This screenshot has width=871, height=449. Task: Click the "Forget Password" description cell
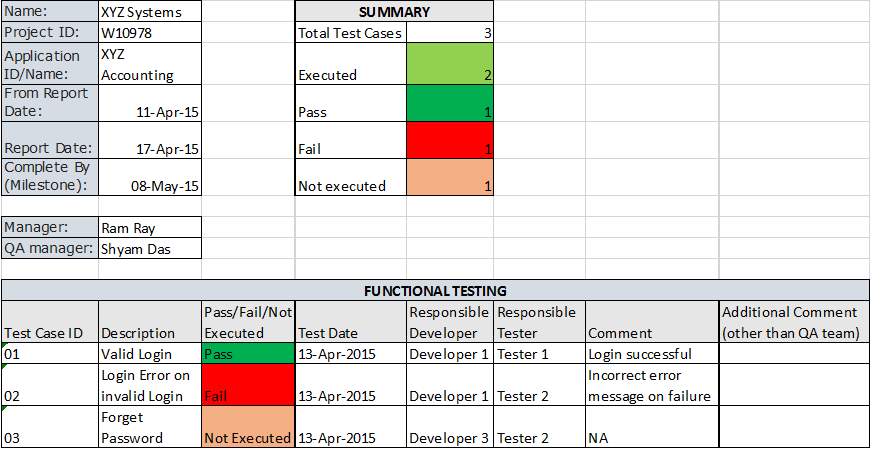(150, 427)
